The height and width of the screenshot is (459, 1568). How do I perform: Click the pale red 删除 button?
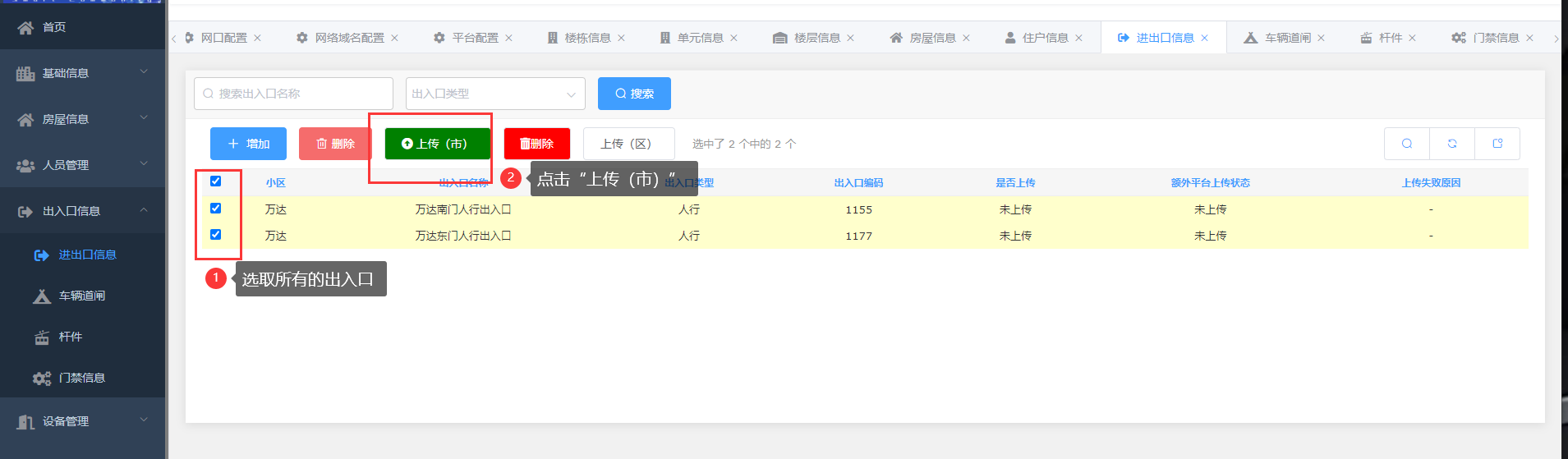335,144
